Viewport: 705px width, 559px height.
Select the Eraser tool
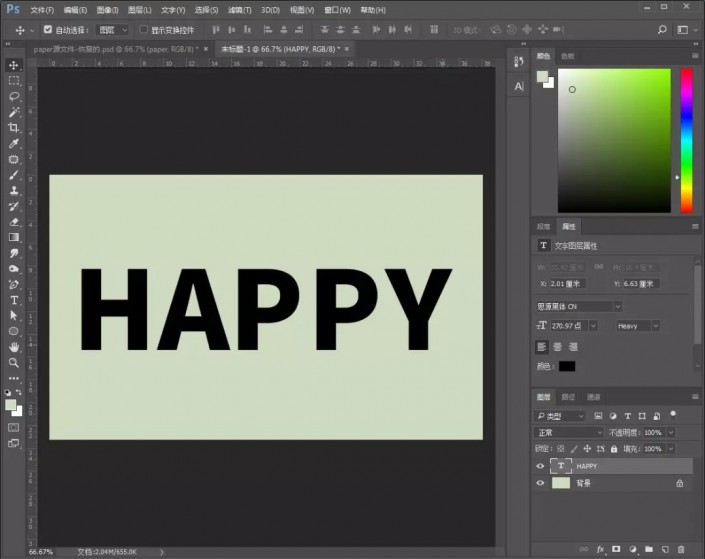coord(14,222)
